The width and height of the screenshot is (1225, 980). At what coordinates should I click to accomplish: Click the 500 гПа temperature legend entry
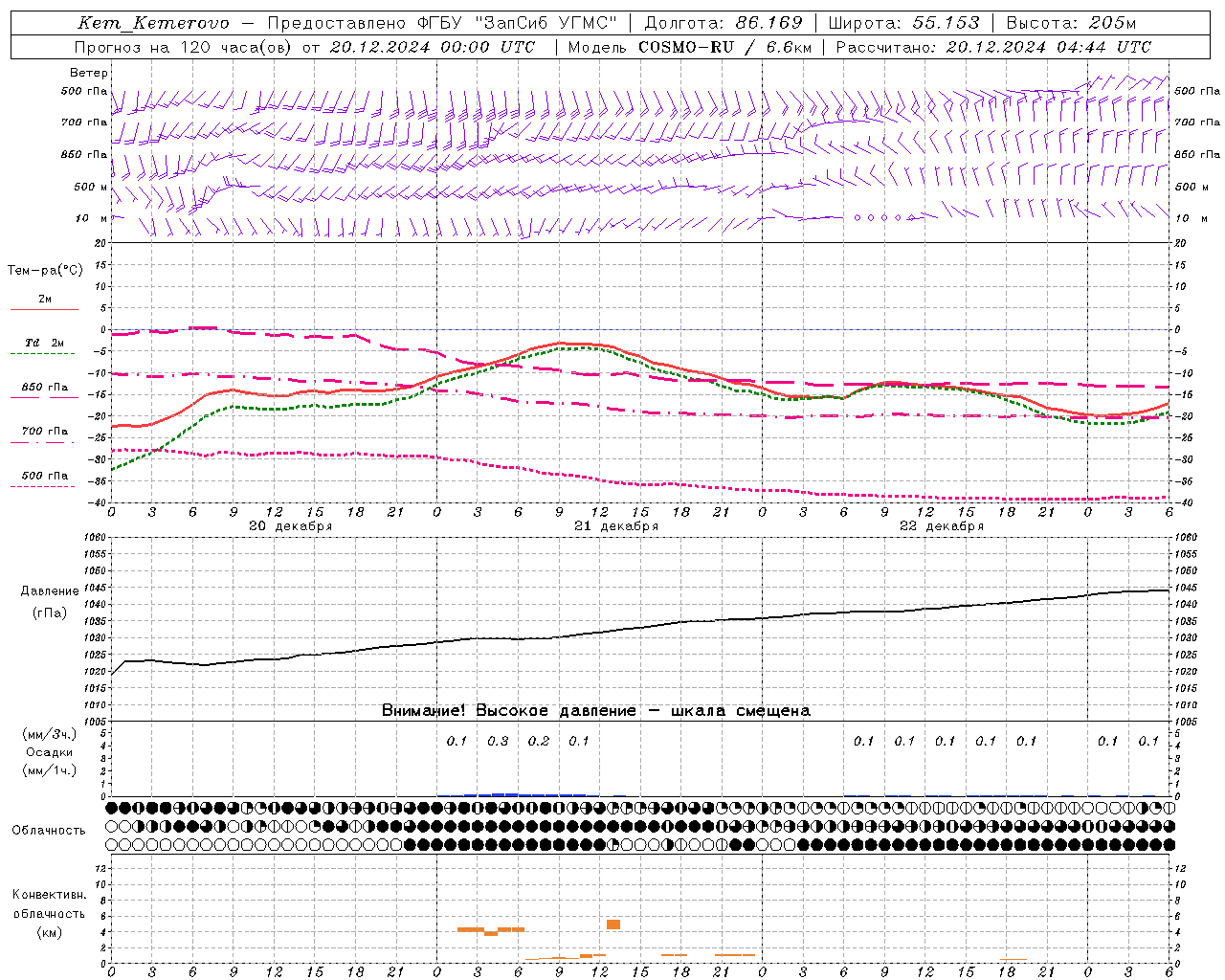(44, 476)
